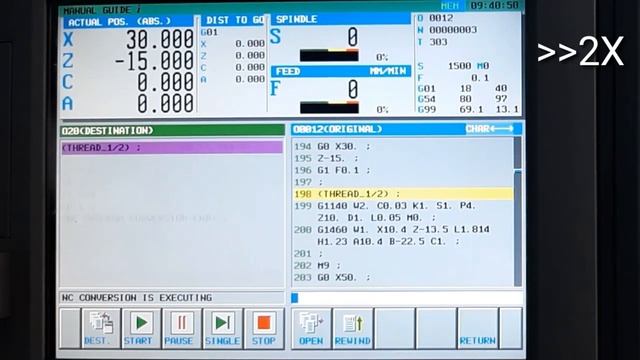Select the far-right blank softkey
Image resolution: width=640 pixels, height=360 pixels.
511,329
